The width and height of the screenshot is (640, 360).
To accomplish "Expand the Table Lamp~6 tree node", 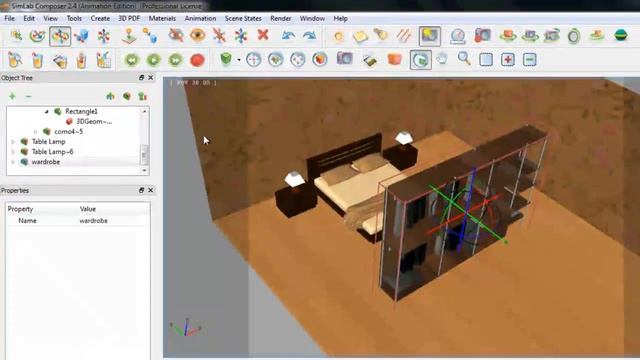I will [13, 152].
